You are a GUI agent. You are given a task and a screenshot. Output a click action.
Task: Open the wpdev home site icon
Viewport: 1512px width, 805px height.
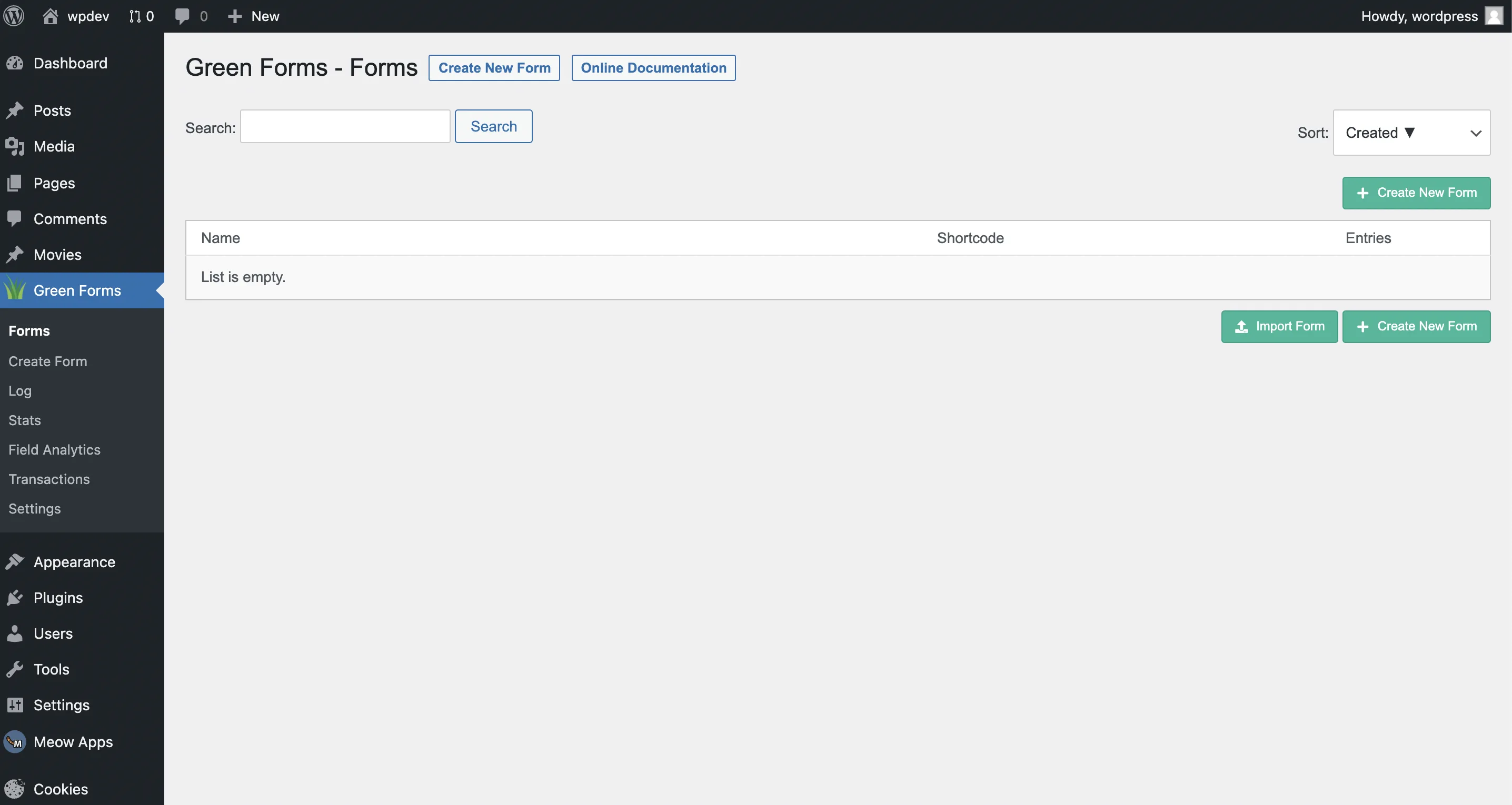click(51, 16)
